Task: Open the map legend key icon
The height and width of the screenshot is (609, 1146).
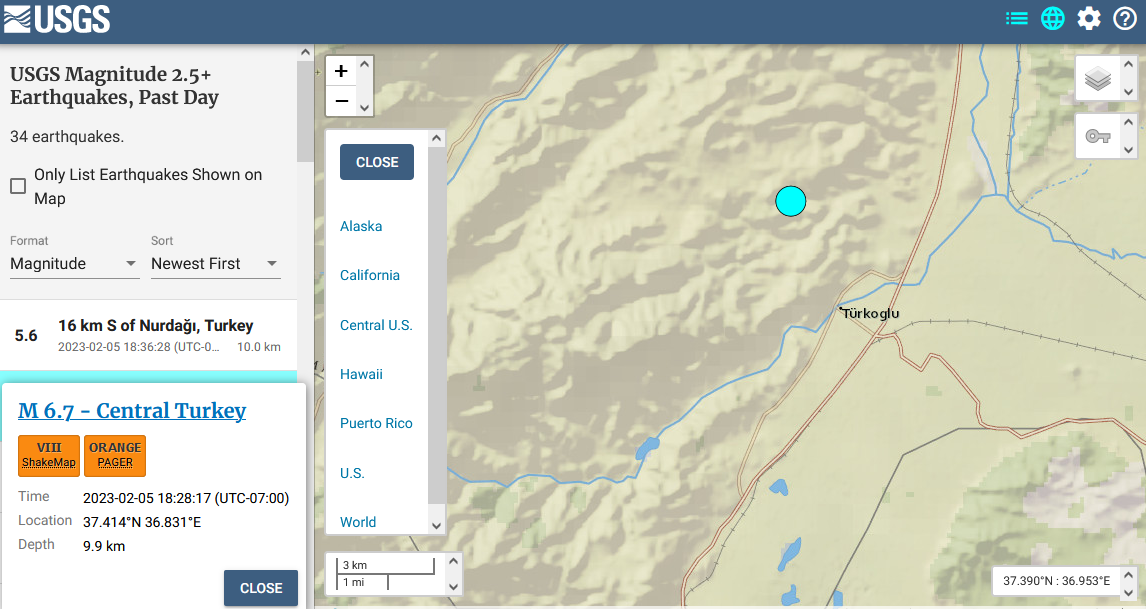Action: [x=1098, y=136]
